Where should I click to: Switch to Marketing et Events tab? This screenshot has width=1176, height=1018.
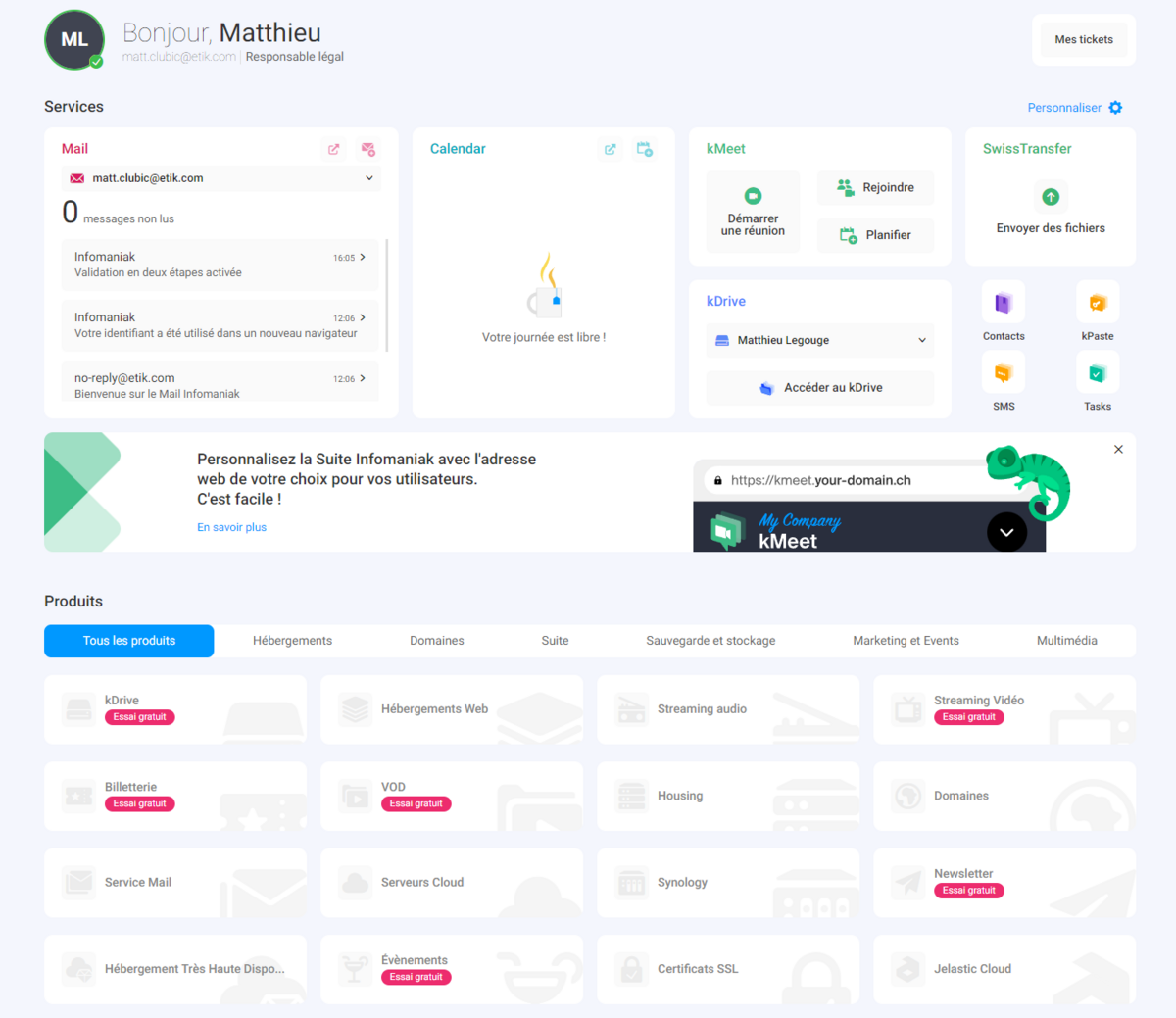click(x=906, y=641)
